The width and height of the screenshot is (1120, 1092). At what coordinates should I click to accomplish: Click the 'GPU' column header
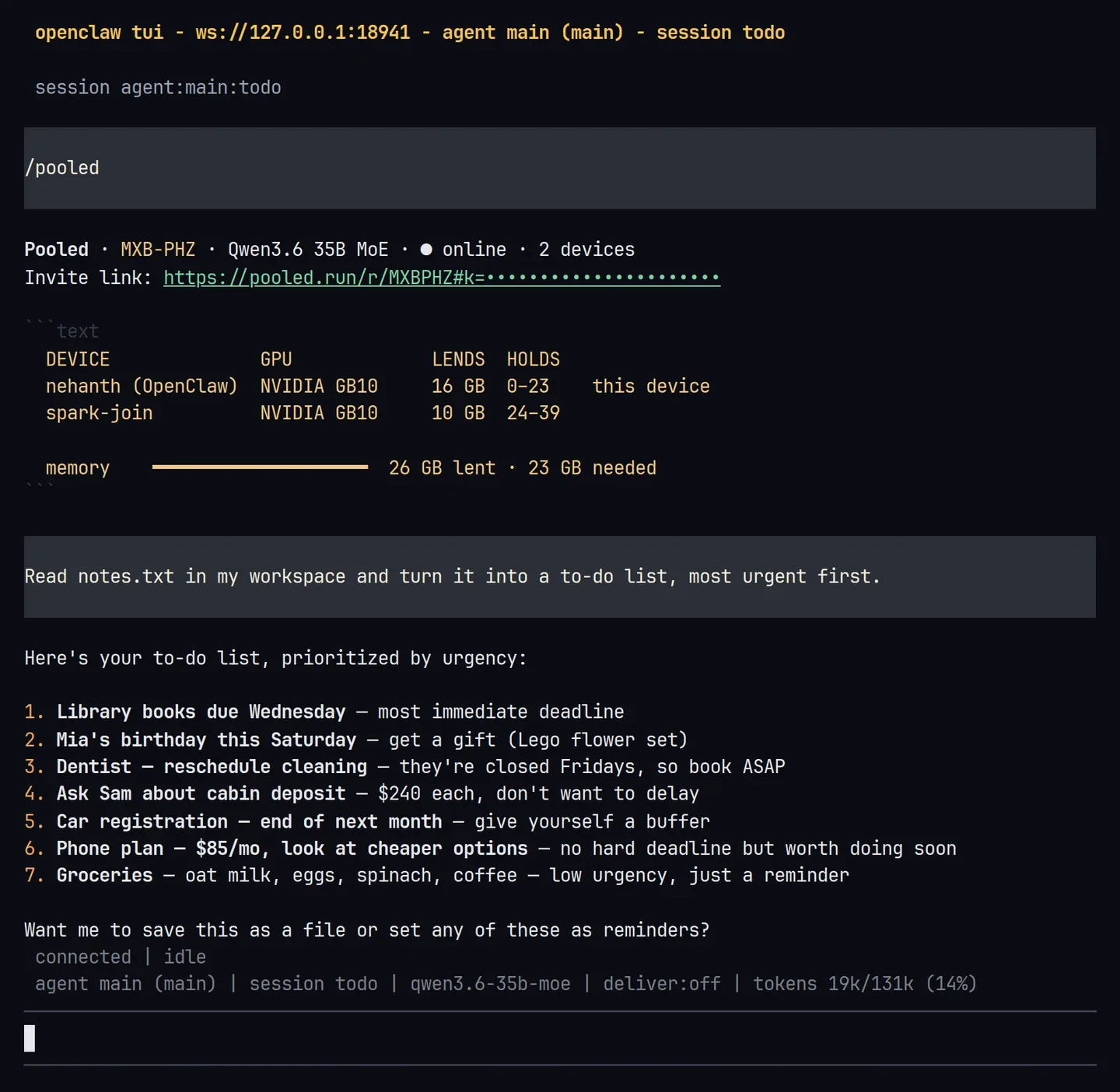(276, 359)
